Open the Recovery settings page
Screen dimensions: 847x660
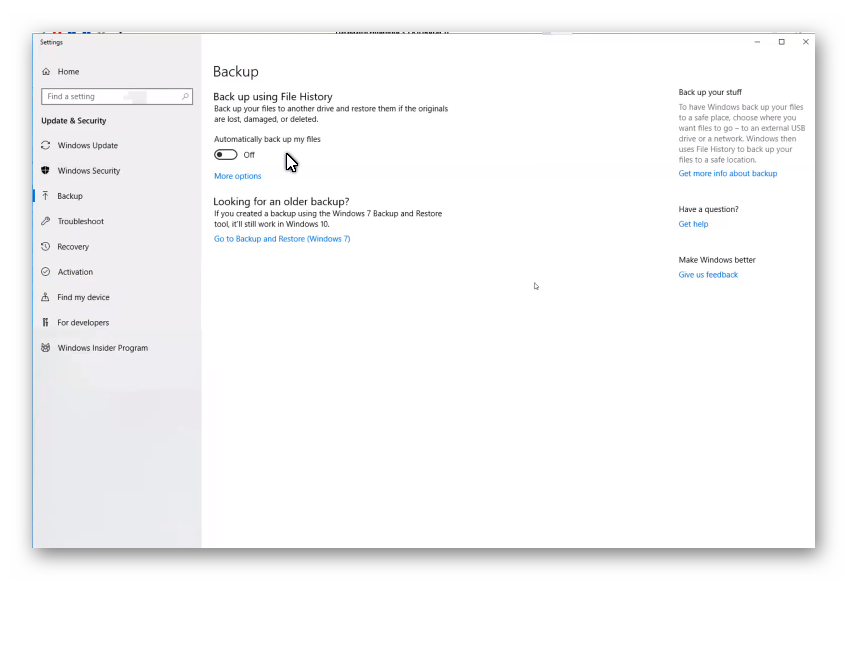pyautogui.click(x=73, y=246)
